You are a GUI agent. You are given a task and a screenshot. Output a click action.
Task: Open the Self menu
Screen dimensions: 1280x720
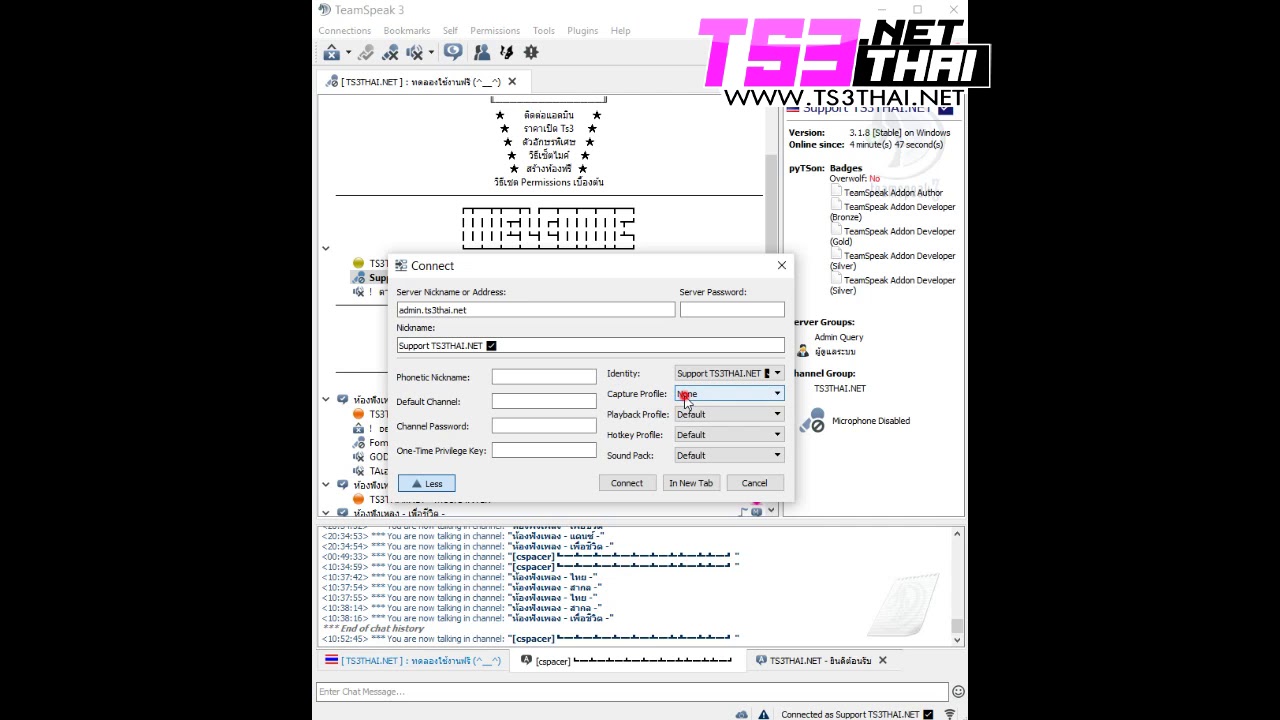pos(450,31)
